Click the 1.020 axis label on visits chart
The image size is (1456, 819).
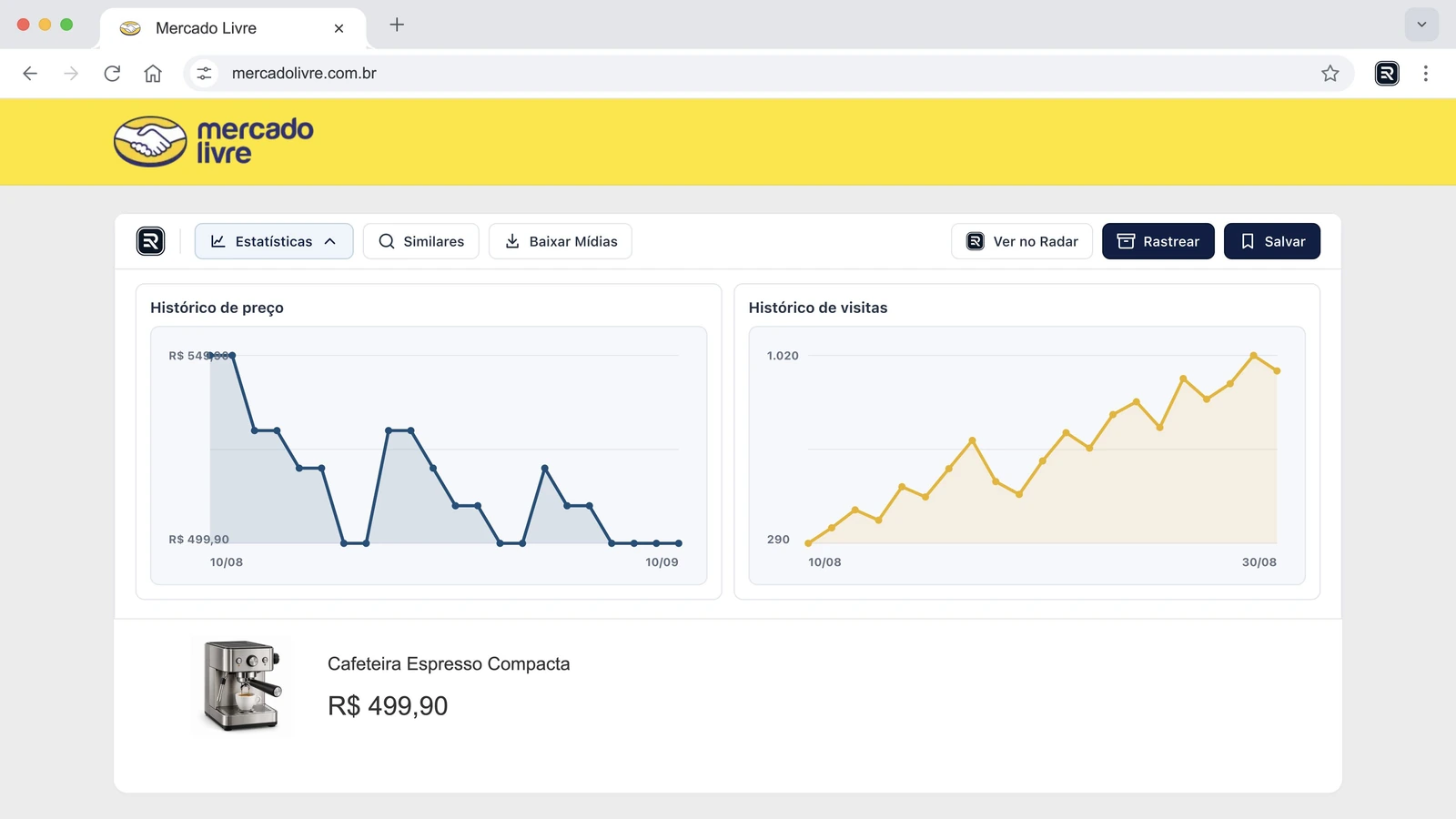coord(783,356)
